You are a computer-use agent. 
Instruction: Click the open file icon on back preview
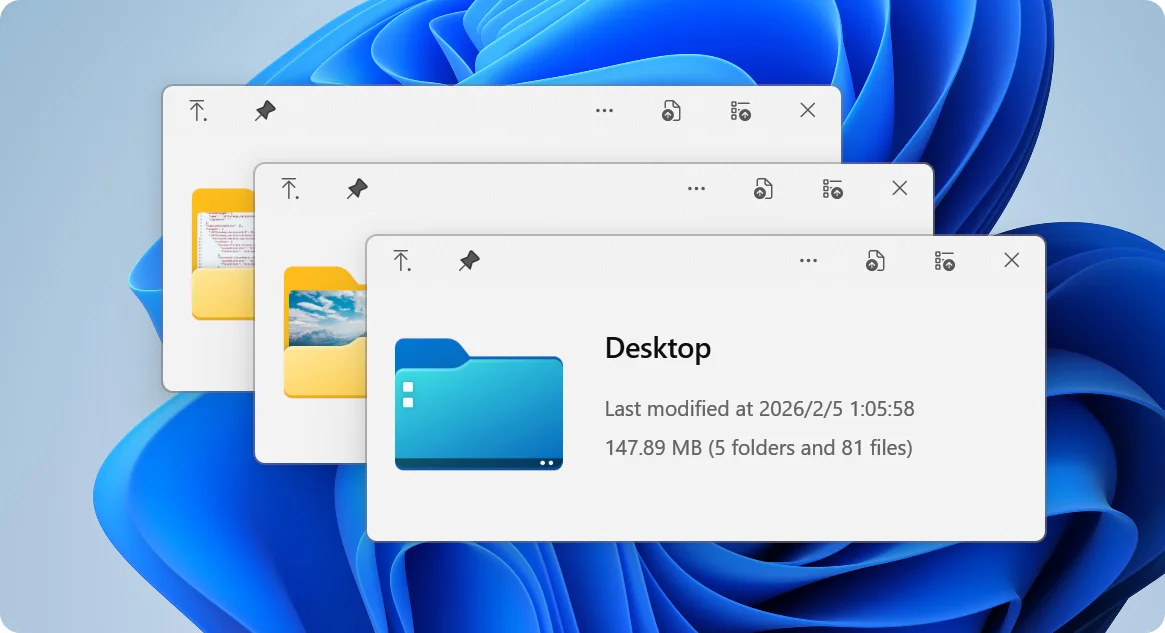pyautogui.click(x=671, y=111)
